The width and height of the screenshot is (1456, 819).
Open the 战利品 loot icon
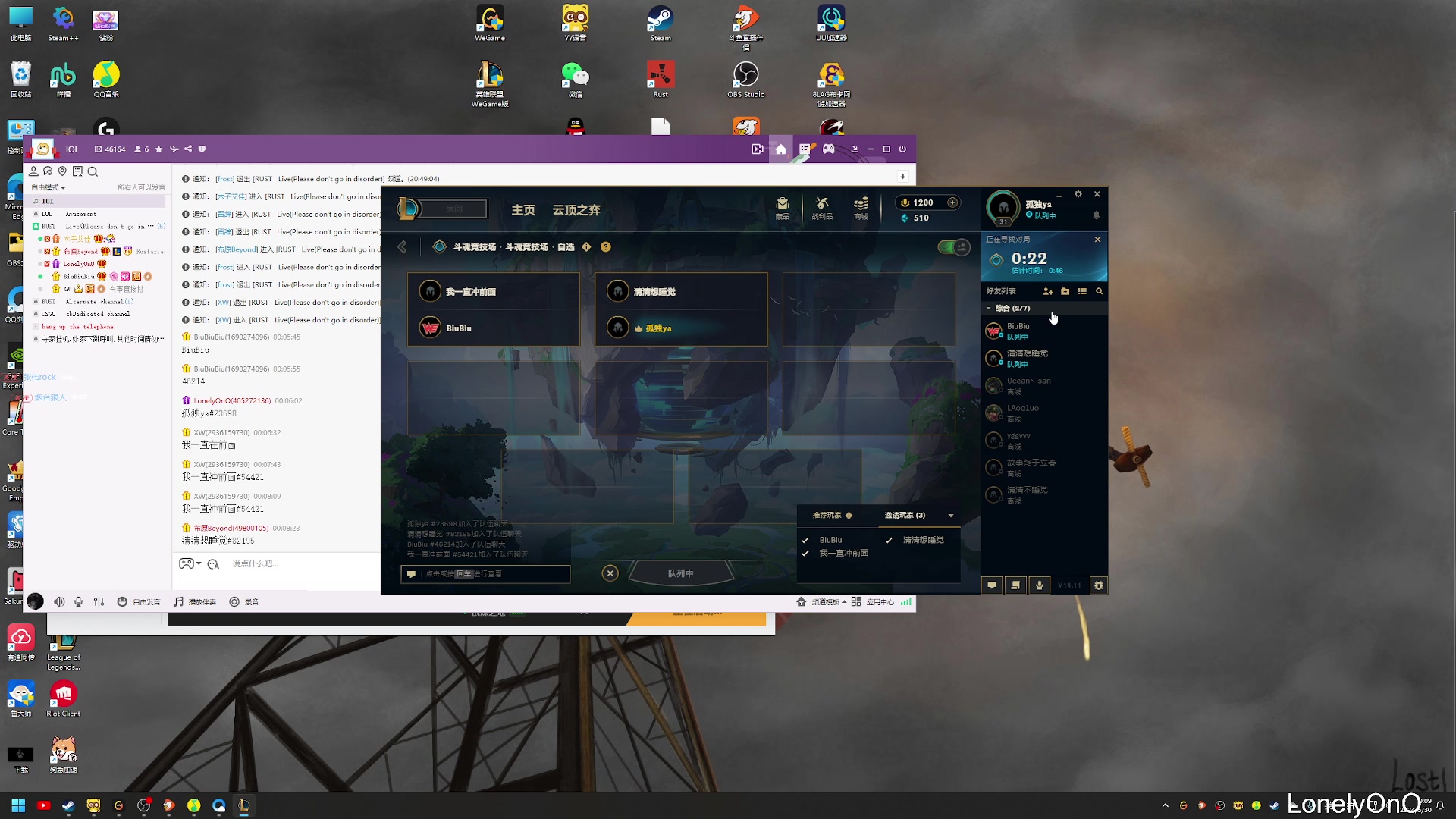(x=822, y=208)
